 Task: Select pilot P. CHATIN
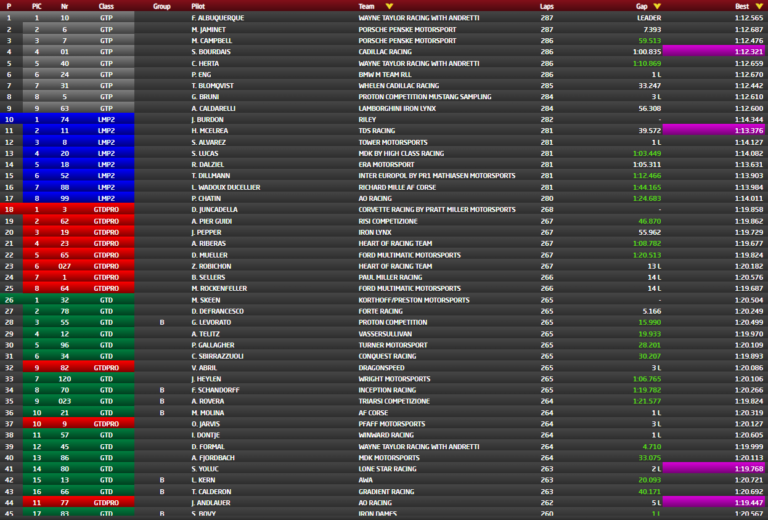(206, 198)
